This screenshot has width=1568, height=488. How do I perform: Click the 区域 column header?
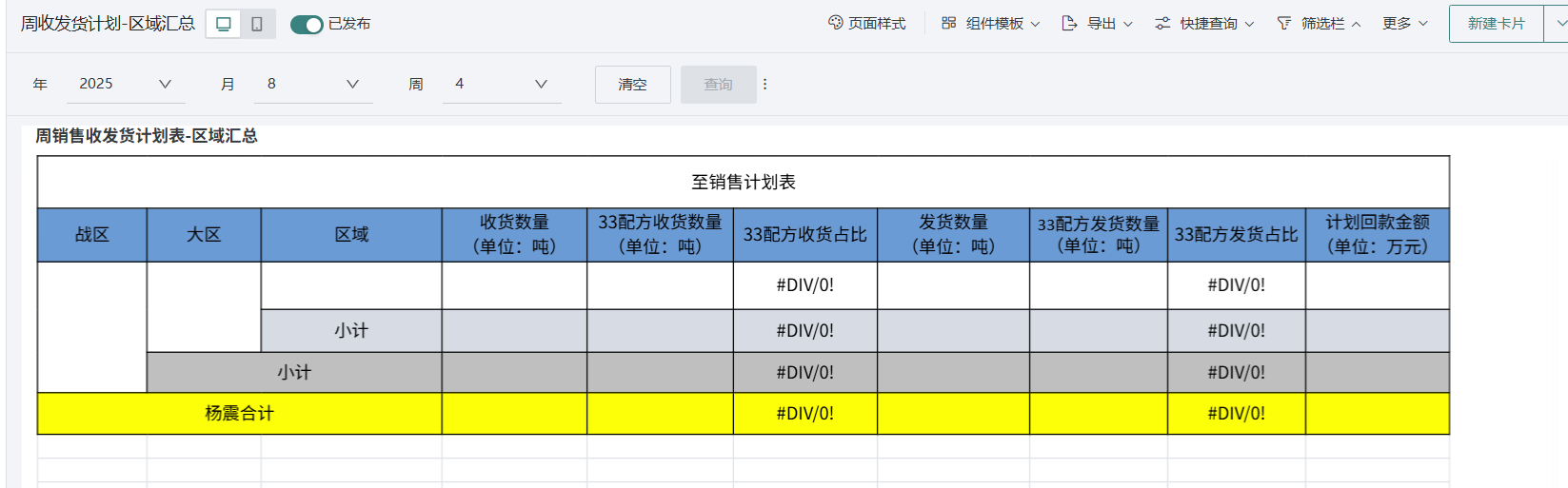point(351,235)
